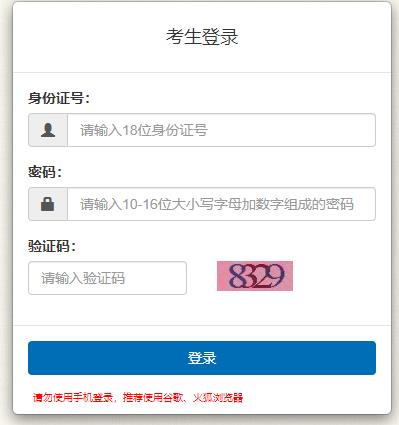Click digit 9 in the captcha image
The image size is (399, 425).
pyautogui.click(x=277, y=276)
